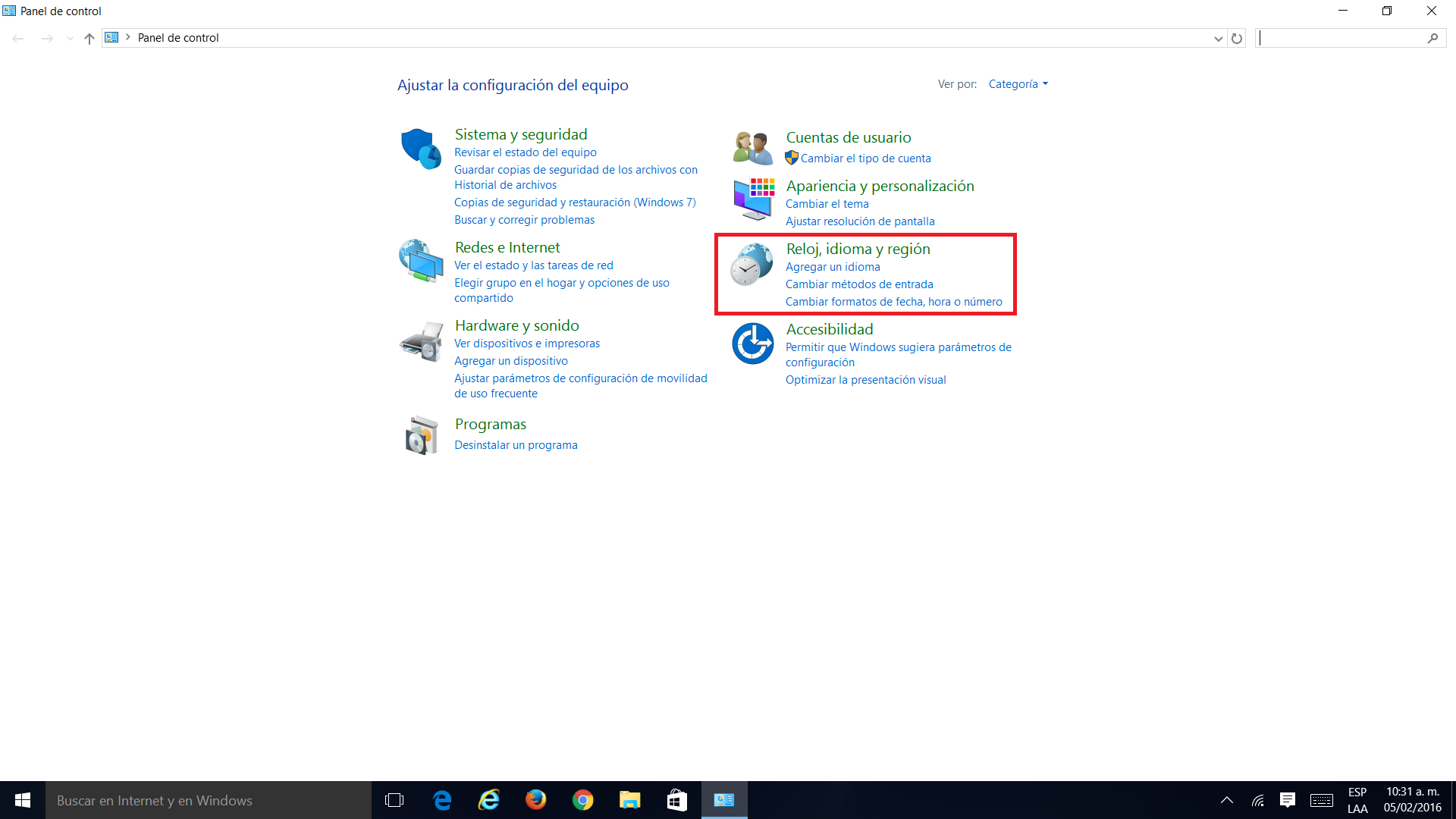
Task: Open Cambiar el tipo de cuenta link
Action: (x=865, y=158)
